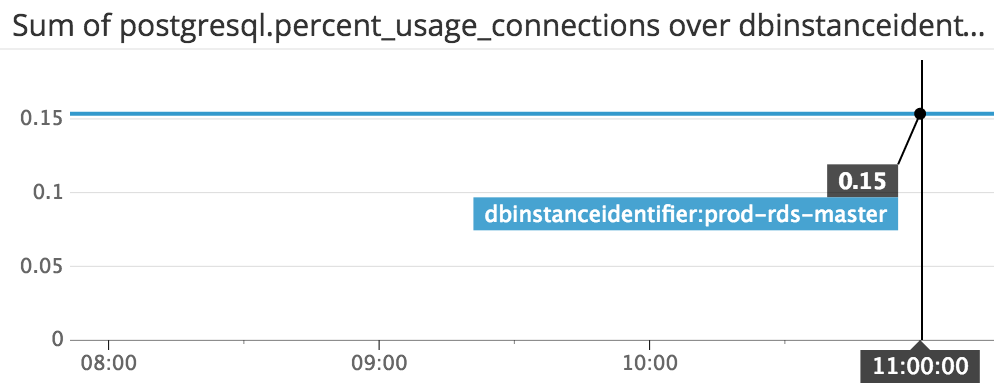Click the blue series line near 09:00
The image size is (994, 390).
[x=378, y=114]
